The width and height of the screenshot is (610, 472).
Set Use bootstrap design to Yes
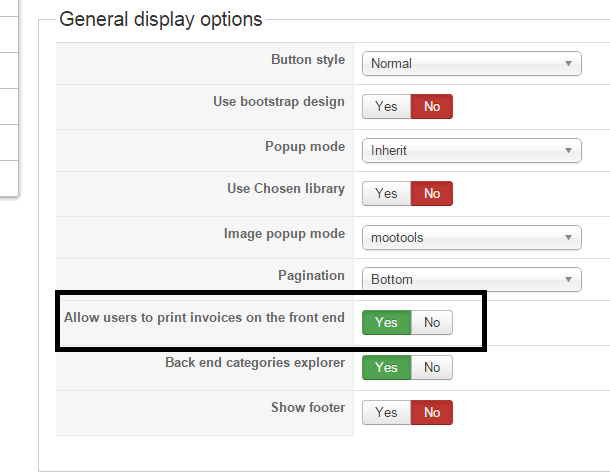(386, 106)
